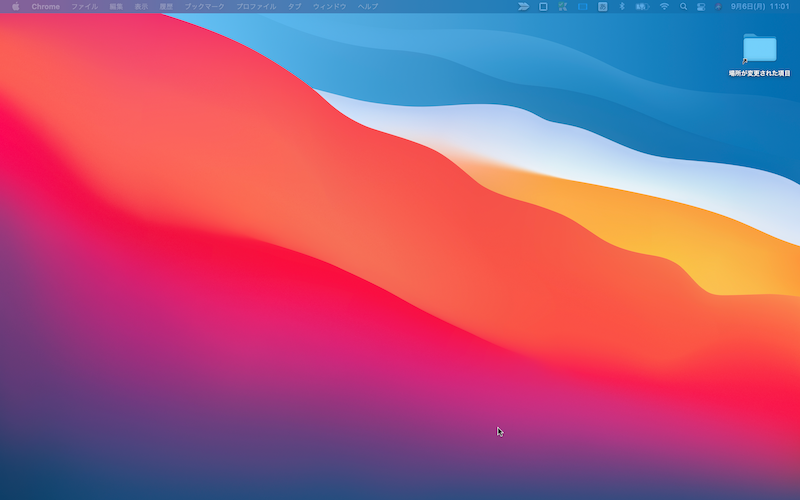
Task: Open the Bluetooth status menu
Action: point(621,7)
